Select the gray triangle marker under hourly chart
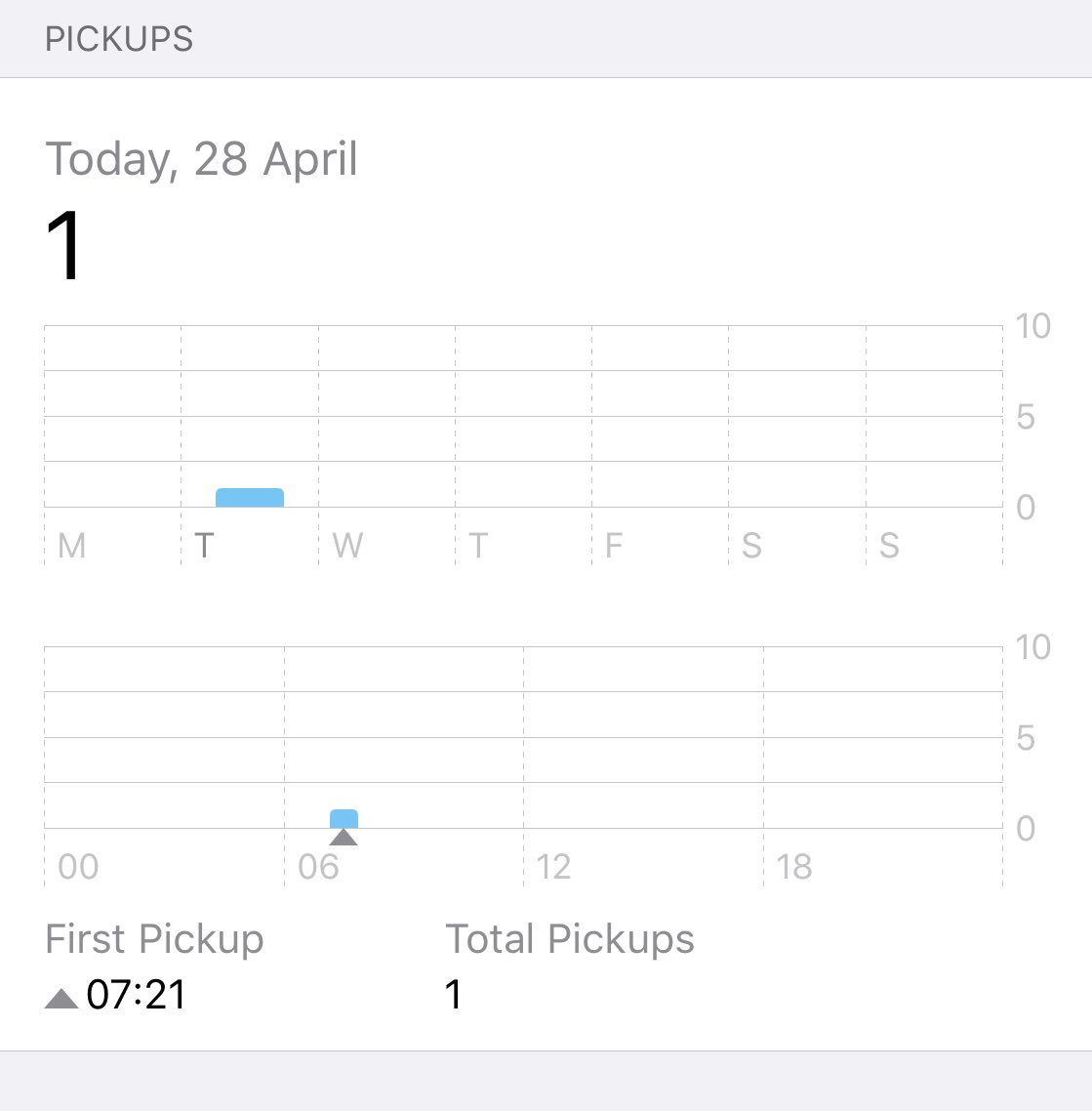The height and width of the screenshot is (1111, 1092). coord(344,837)
